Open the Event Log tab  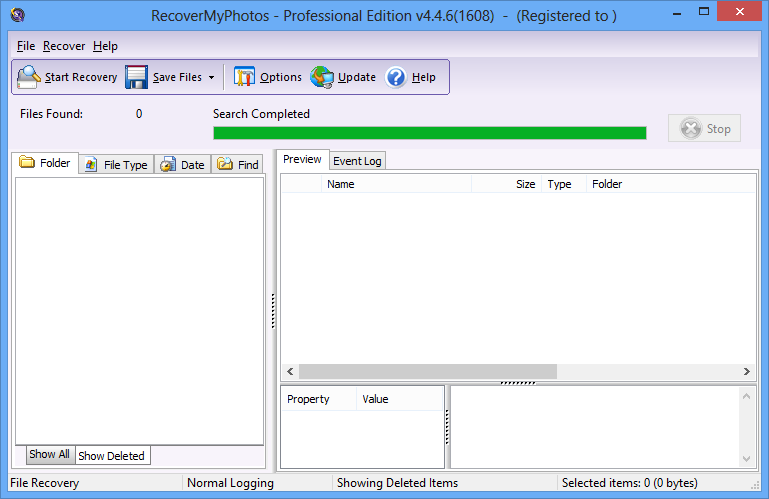click(357, 161)
